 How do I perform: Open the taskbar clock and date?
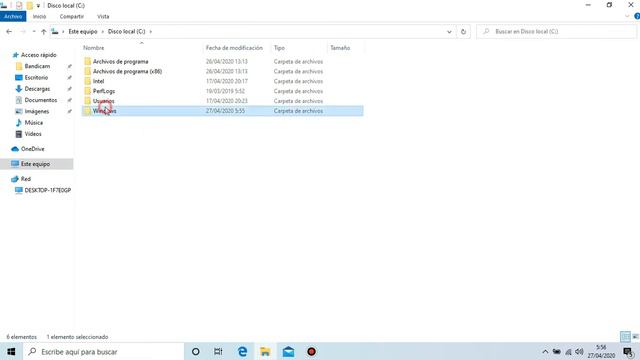pyautogui.click(x=601, y=351)
